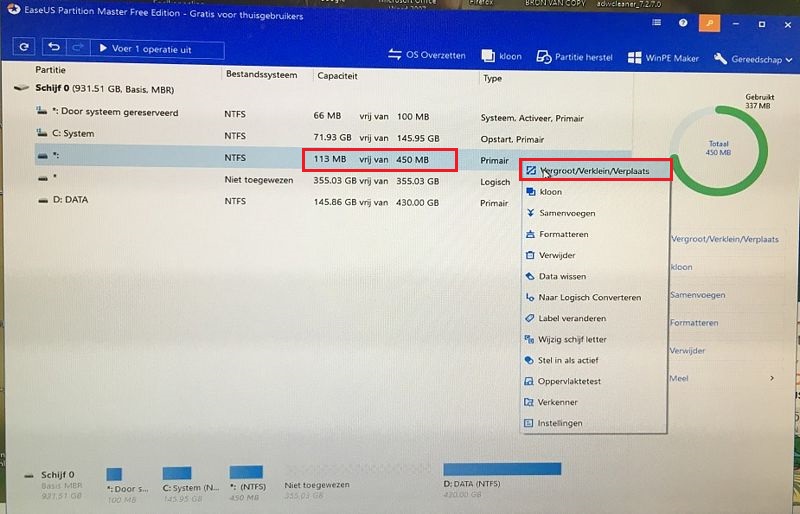Select Vergroot/Verklein/Verplaats in the context menu
This screenshot has height=514, width=800.
click(x=595, y=170)
